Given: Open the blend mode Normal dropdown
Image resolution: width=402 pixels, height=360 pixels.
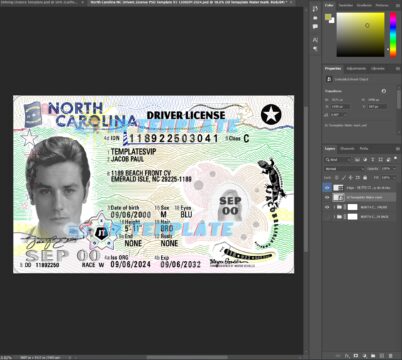Looking at the screenshot, I should coord(344,169).
